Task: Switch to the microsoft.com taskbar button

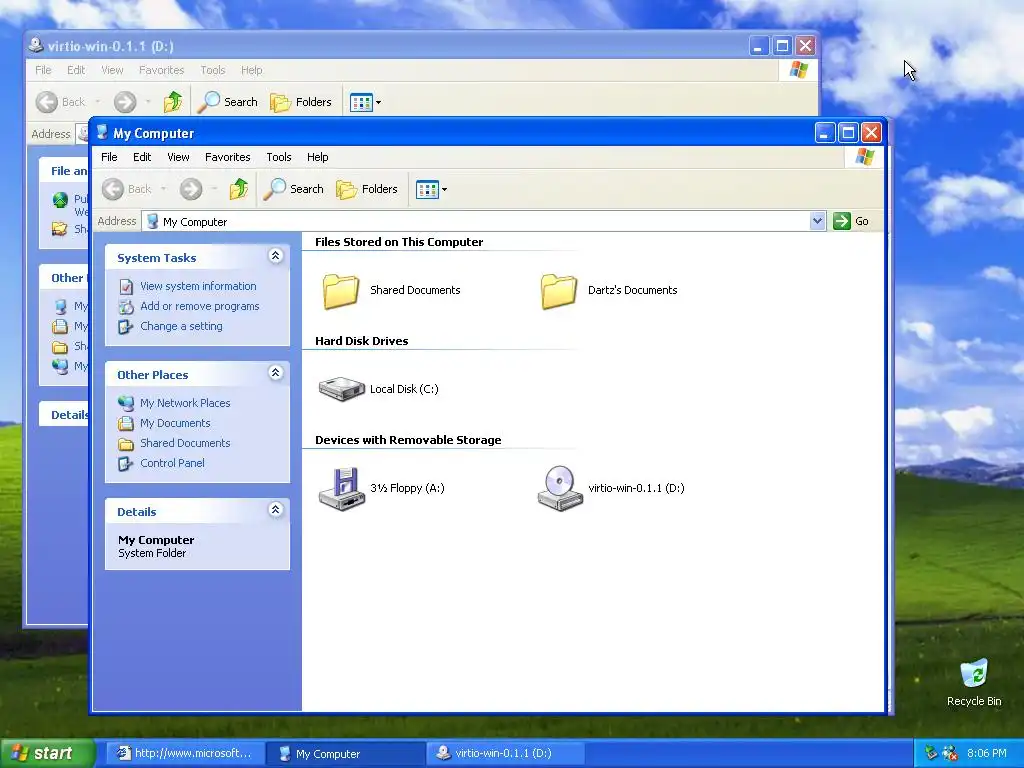Action: (x=185, y=754)
